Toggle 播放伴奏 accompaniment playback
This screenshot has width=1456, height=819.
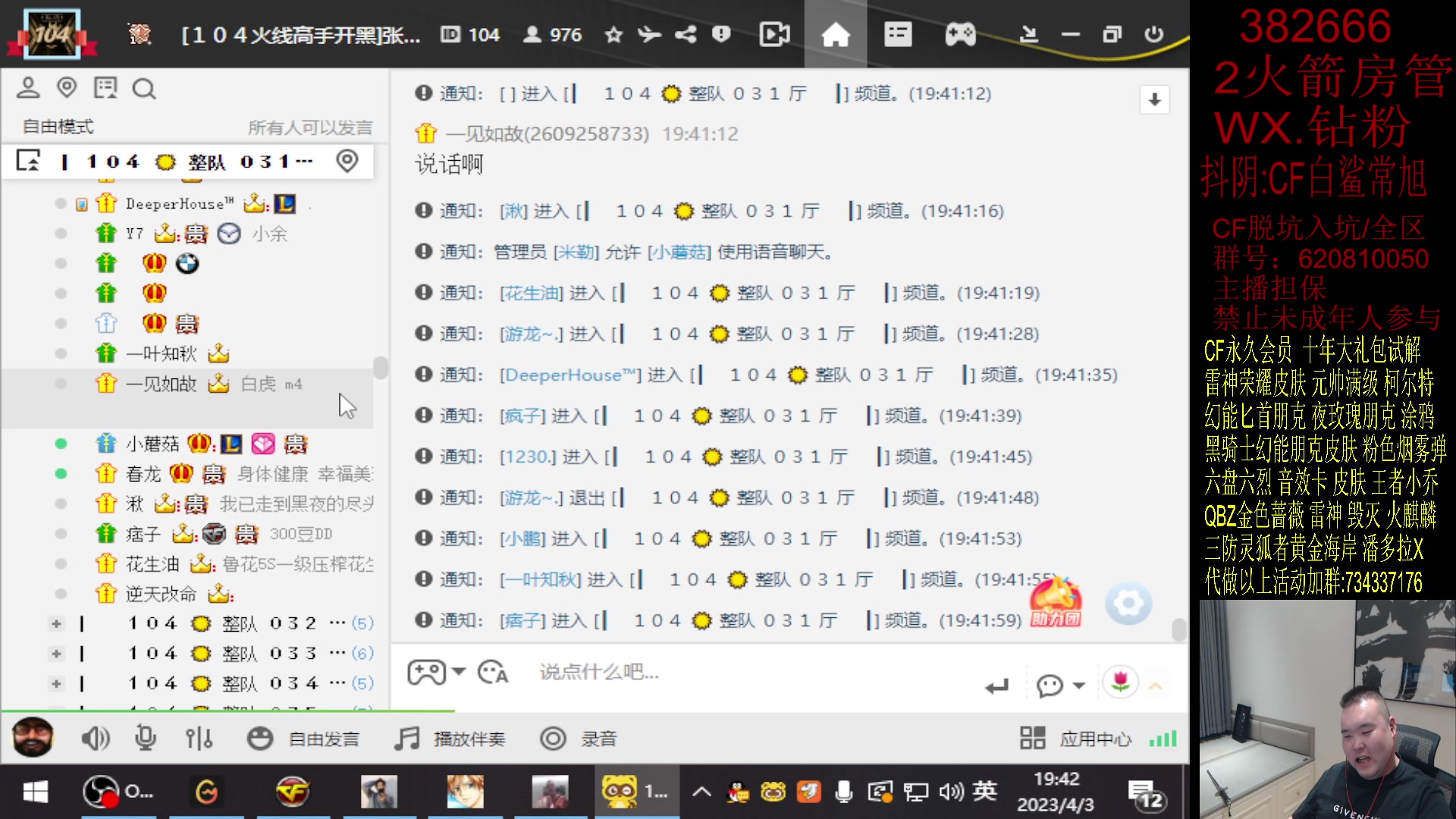[x=450, y=739]
